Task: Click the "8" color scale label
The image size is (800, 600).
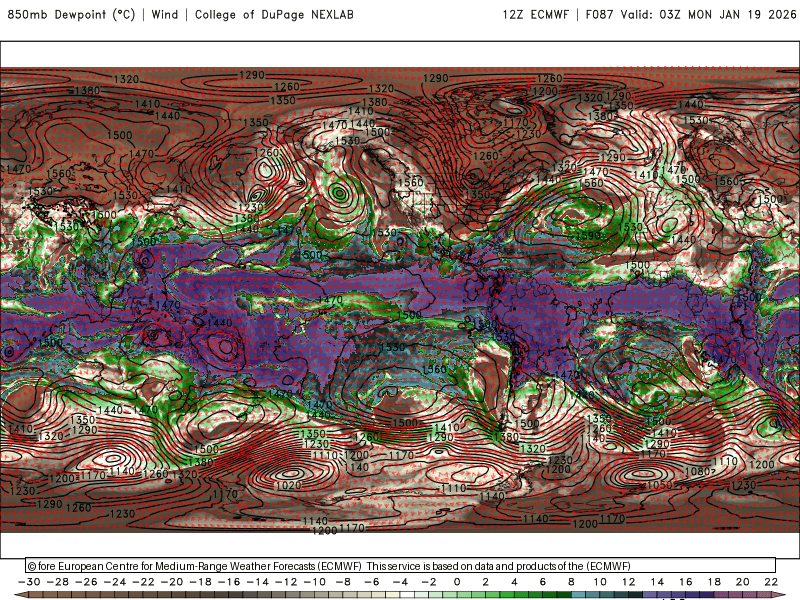Action: (x=571, y=582)
